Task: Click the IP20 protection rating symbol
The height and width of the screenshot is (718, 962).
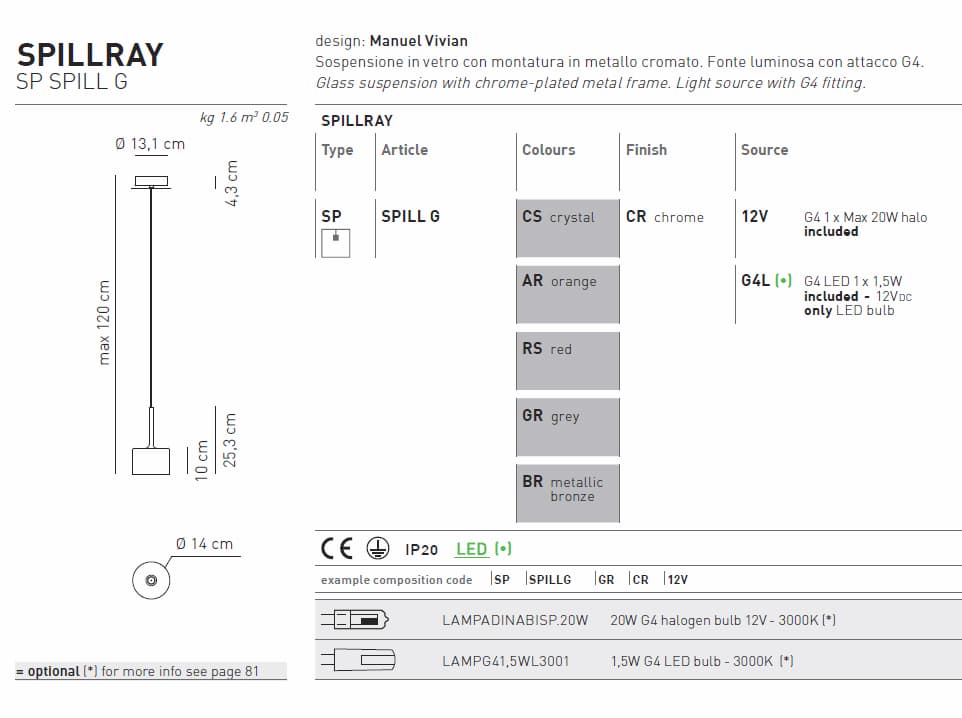Action: (x=422, y=549)
